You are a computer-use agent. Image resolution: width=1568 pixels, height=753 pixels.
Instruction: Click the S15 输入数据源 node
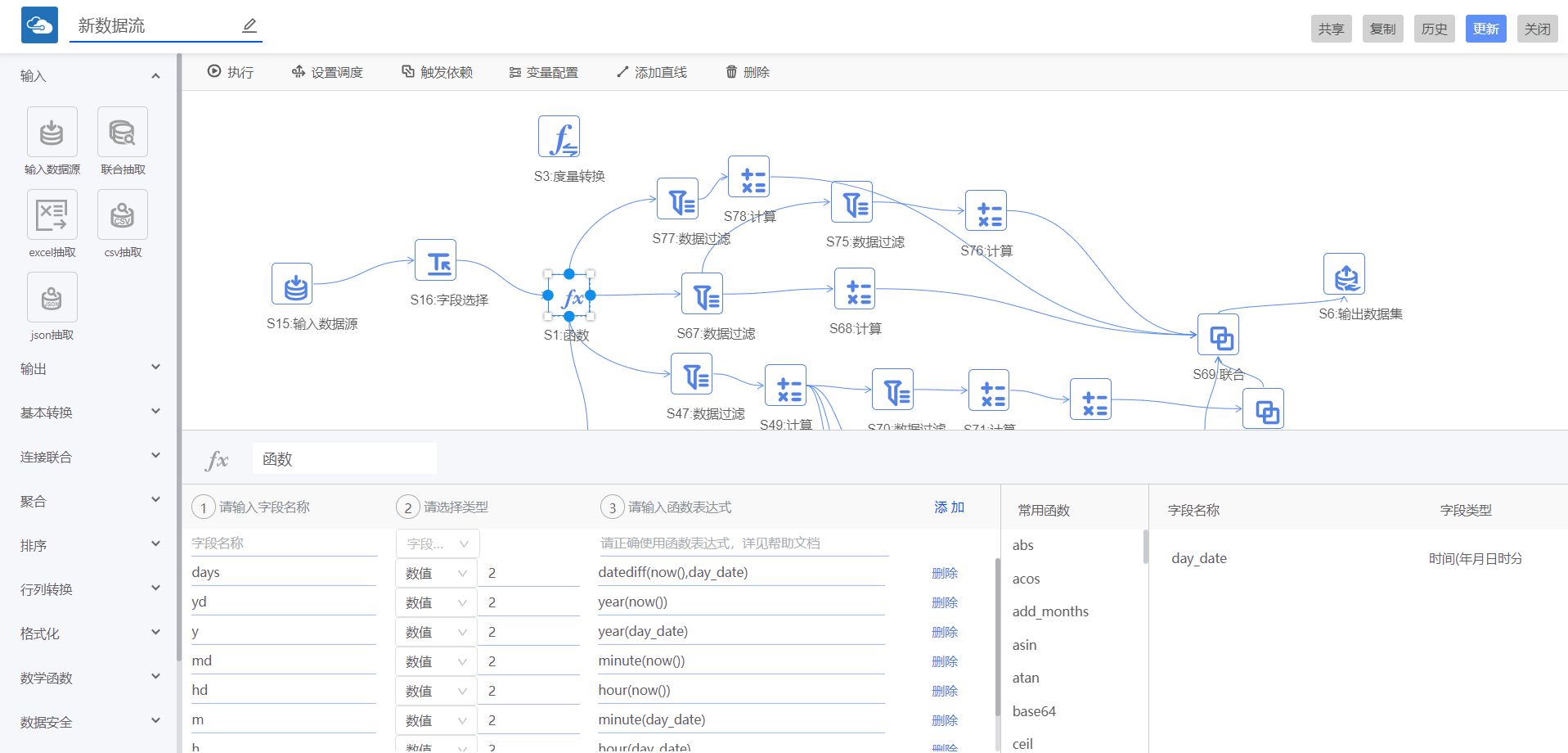click(292, 283)
